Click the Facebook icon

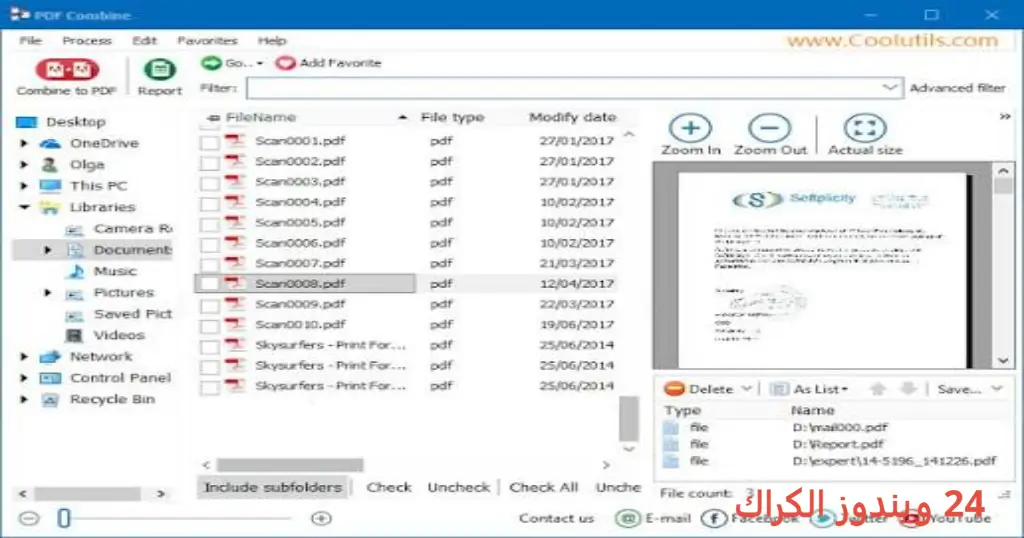pyautogui.click(x=713, y=518)
